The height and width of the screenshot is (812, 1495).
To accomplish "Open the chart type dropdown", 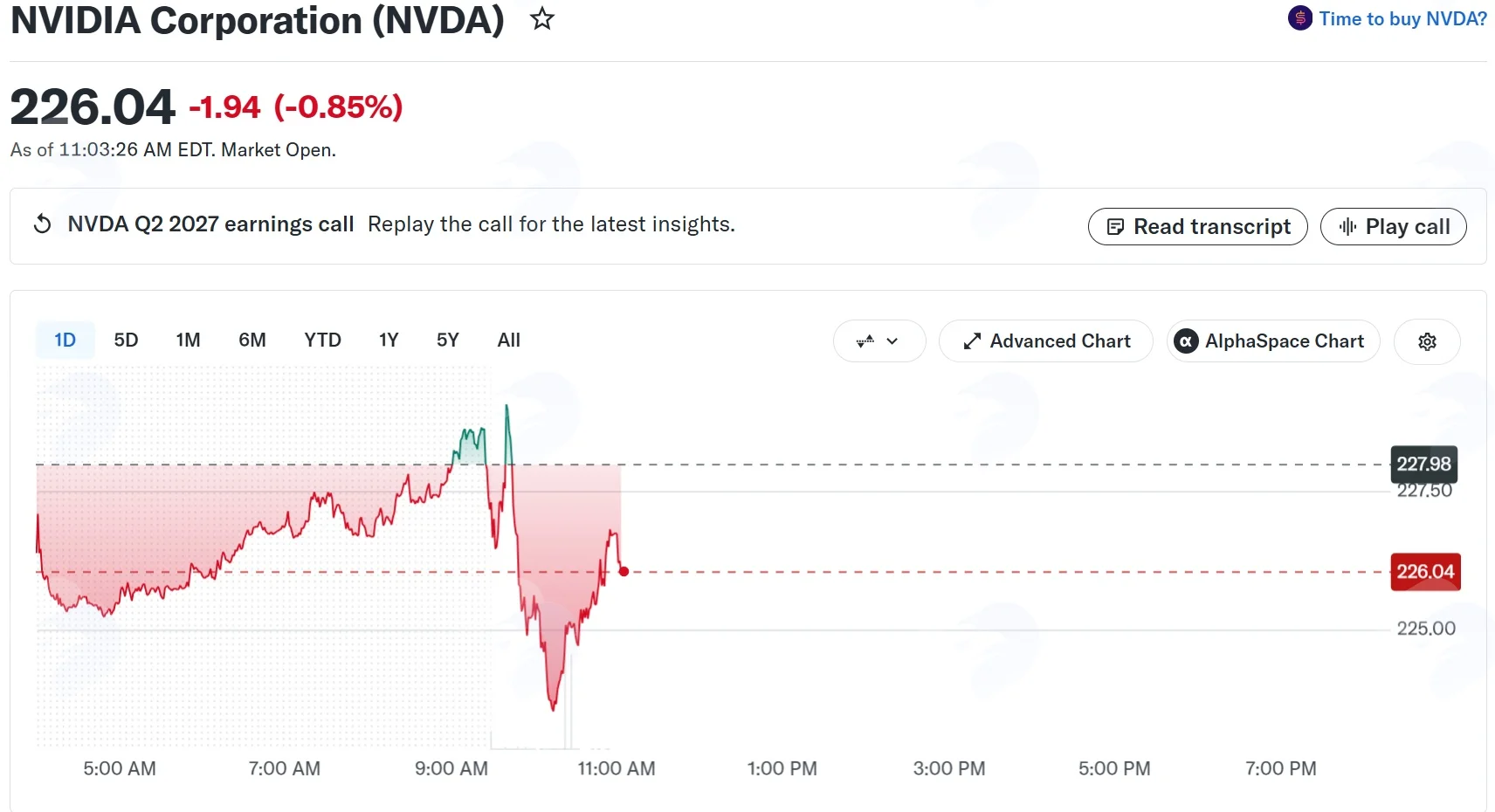I will pyautogui.click(x=879, y=341).
